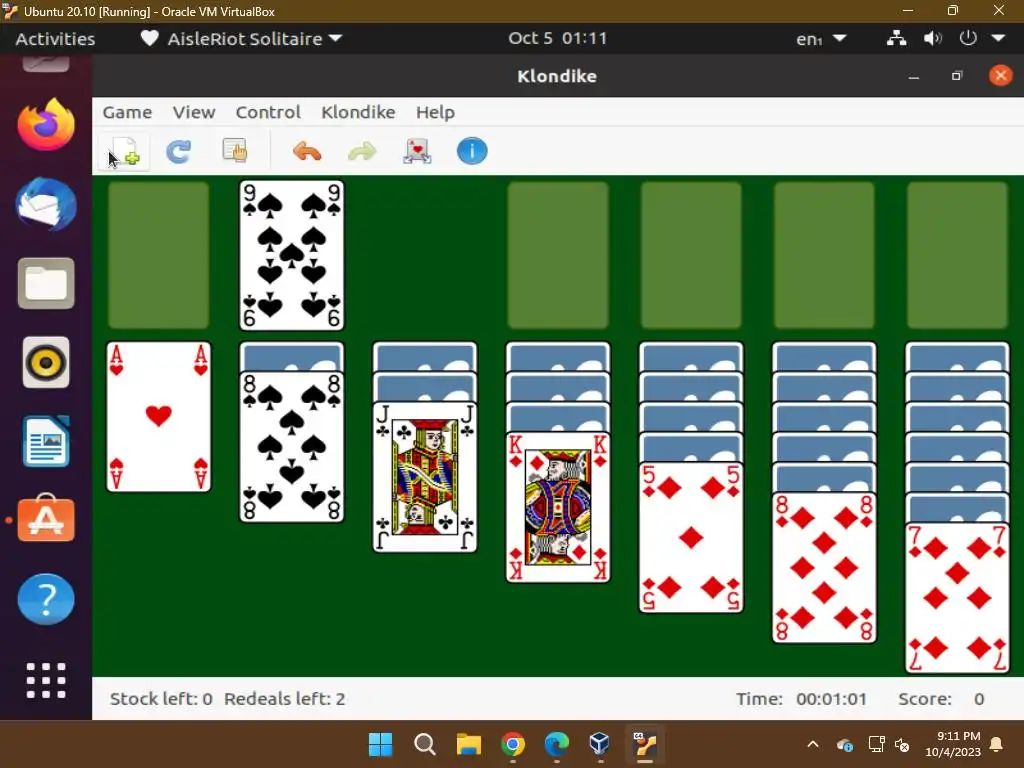Screen dimensions: 1024x768
Task: Open Windows notifications bell
Action: coord(997,744)
